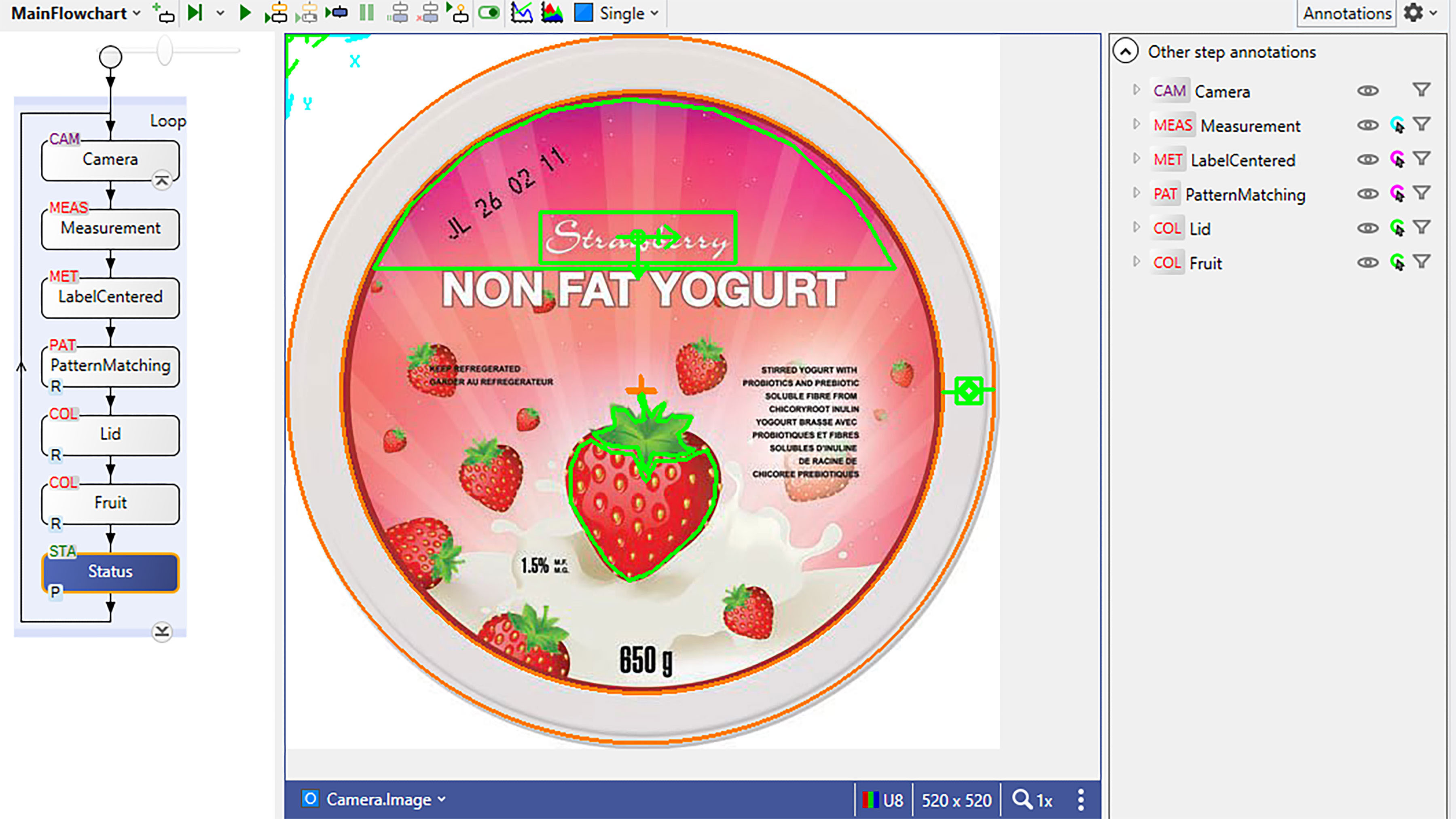
Task: Hide the Camera annotation with its eye toggle
Action: [x=1368, y=91]
